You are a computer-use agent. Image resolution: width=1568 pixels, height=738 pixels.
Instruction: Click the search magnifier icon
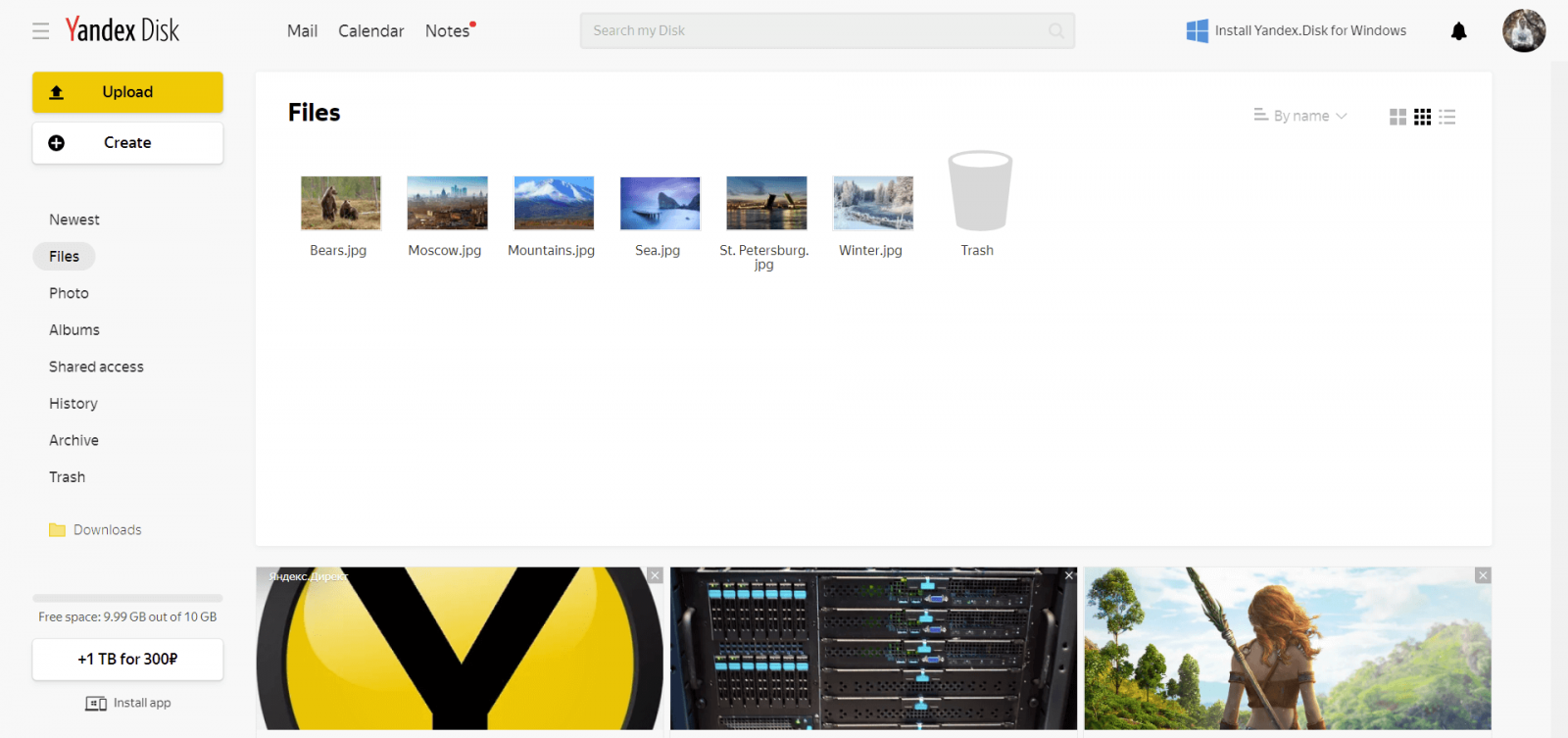(1055, 31)
